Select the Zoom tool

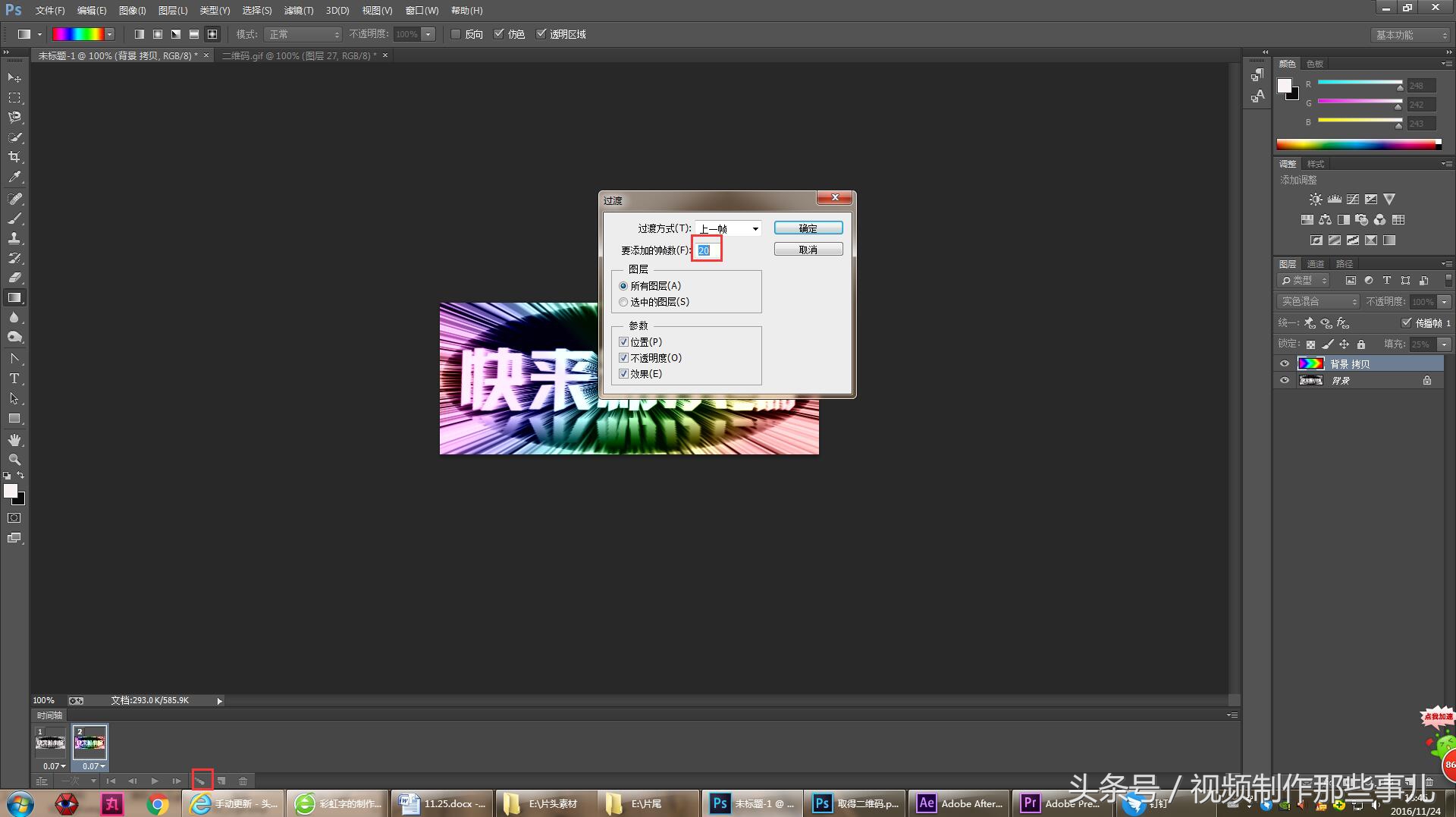coord(14,460)
